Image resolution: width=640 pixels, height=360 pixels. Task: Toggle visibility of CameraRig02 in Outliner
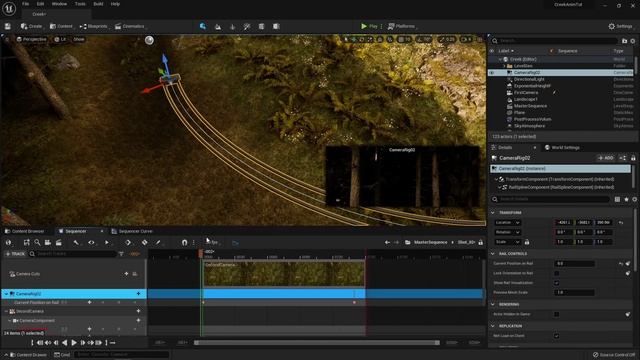(492, 73)
